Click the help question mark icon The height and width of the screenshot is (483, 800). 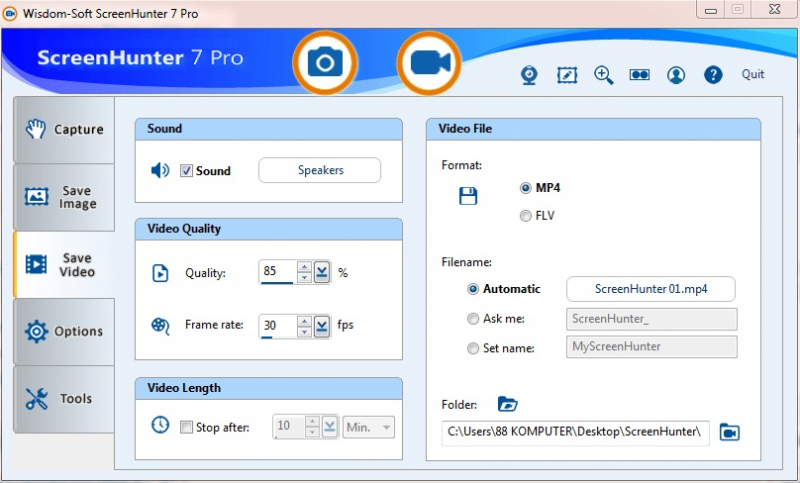(713, 75)
